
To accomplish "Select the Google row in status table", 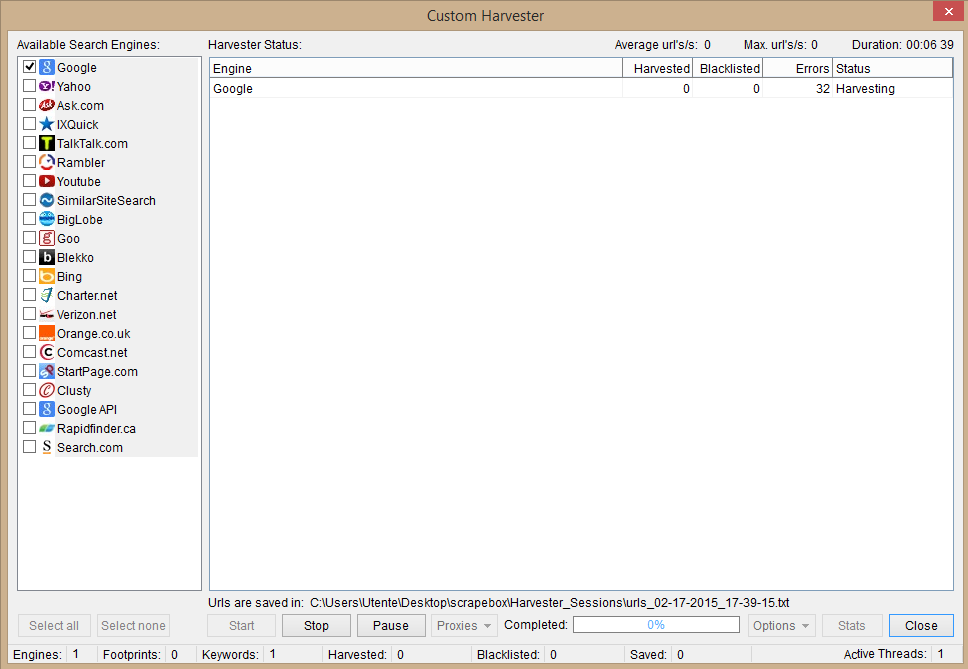I will pyautogui.click(x=581, y=88).
